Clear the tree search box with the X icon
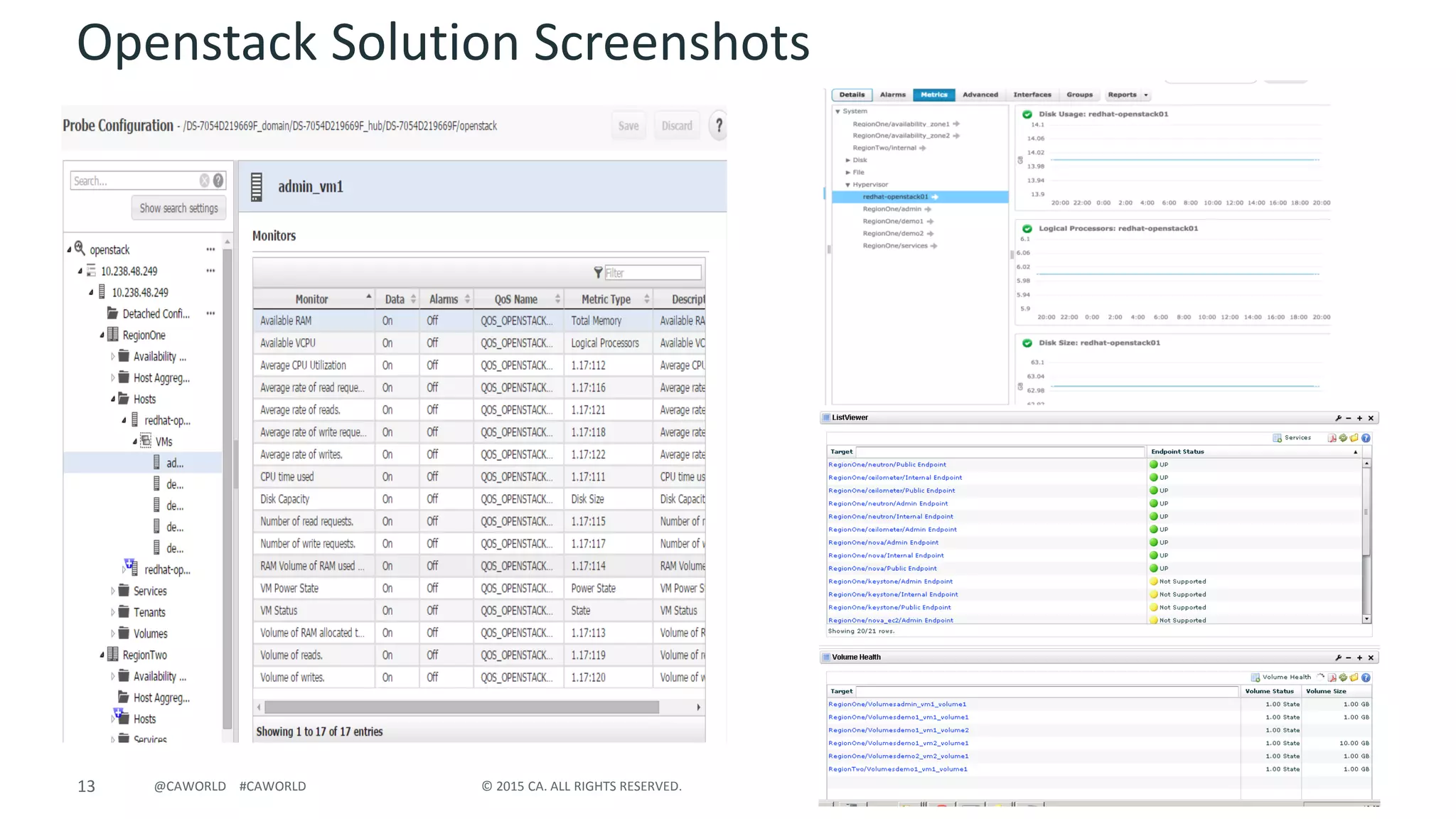The height and width of the screenshot is (819, 1456). tap(205, 181)
